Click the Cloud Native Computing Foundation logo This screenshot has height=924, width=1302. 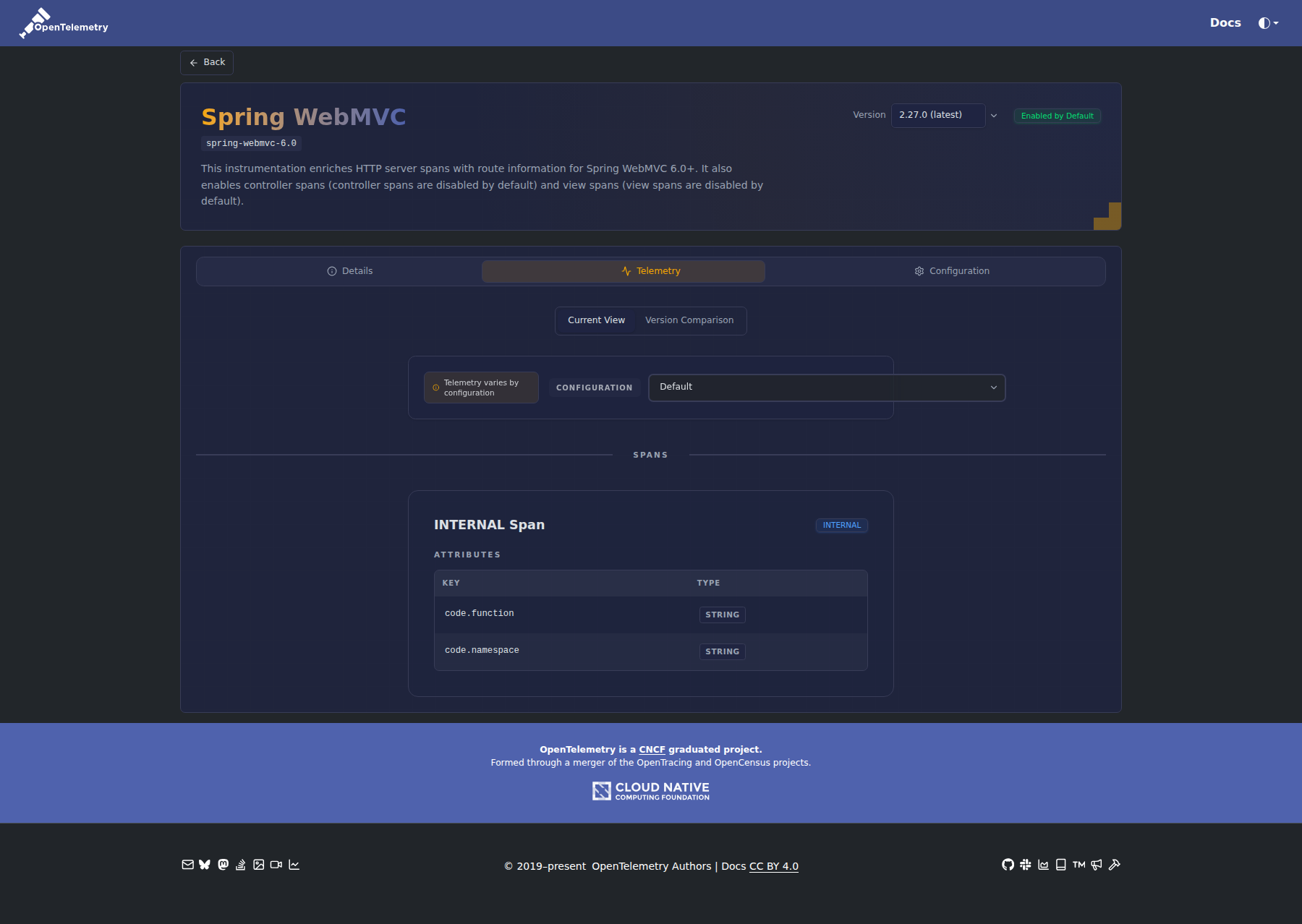coord(651,791)
